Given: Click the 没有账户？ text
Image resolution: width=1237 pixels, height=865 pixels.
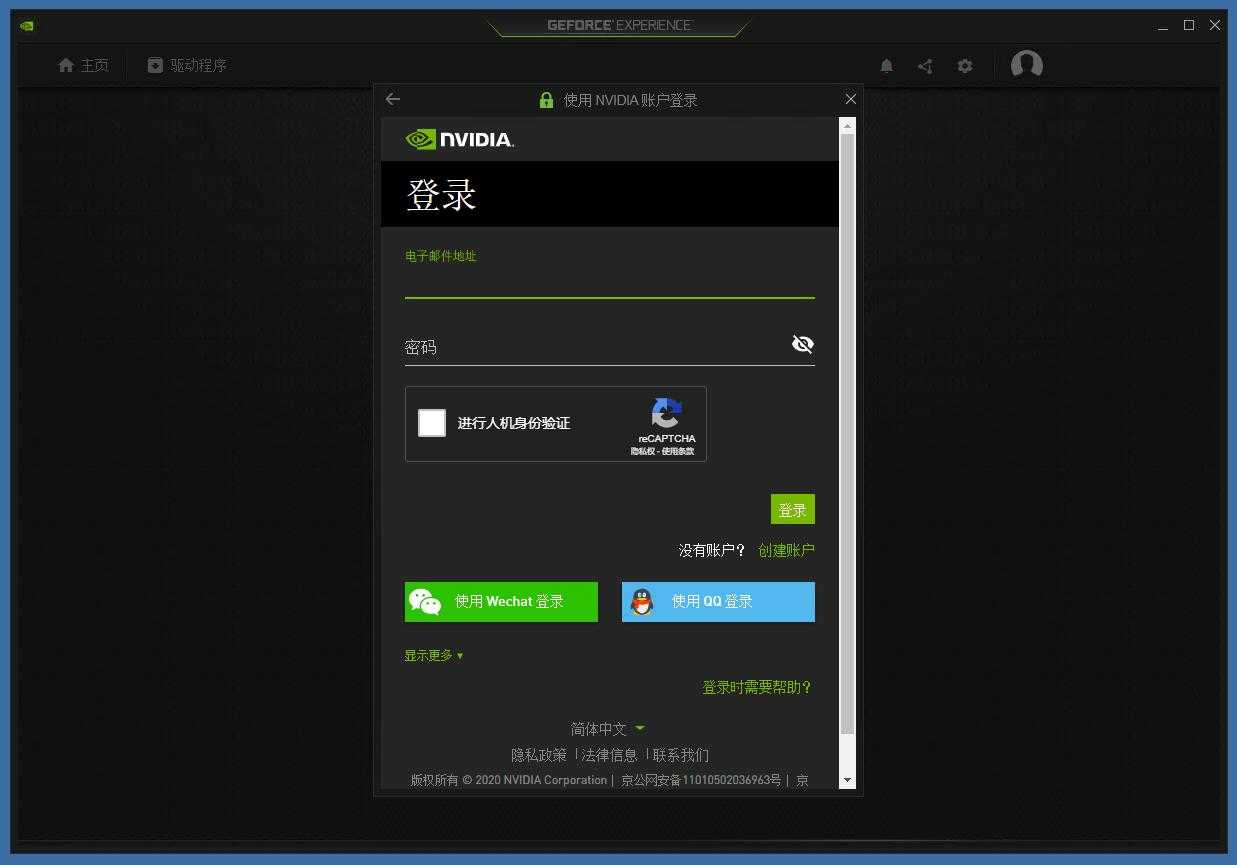Looking at the screenshot, I should tap(712, 550).
